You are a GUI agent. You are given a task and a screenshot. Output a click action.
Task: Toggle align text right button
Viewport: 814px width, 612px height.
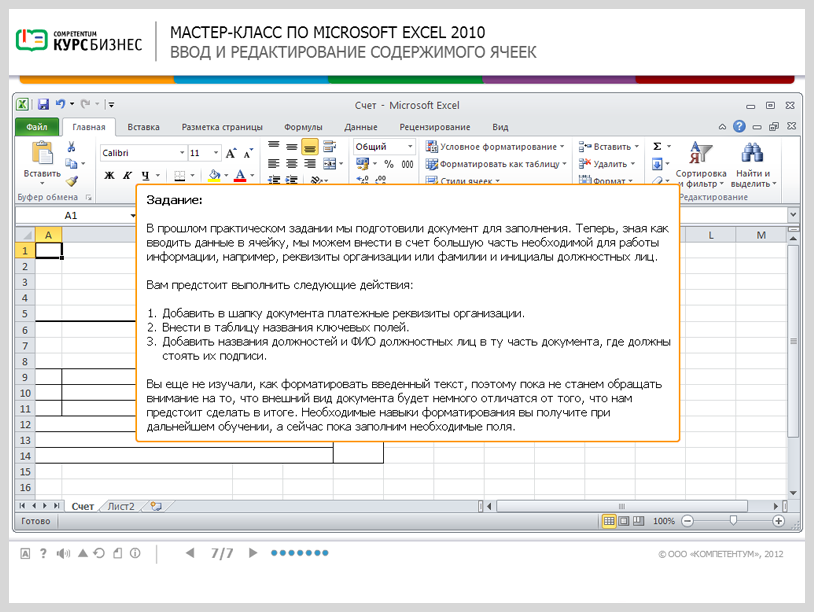[310, 164]
